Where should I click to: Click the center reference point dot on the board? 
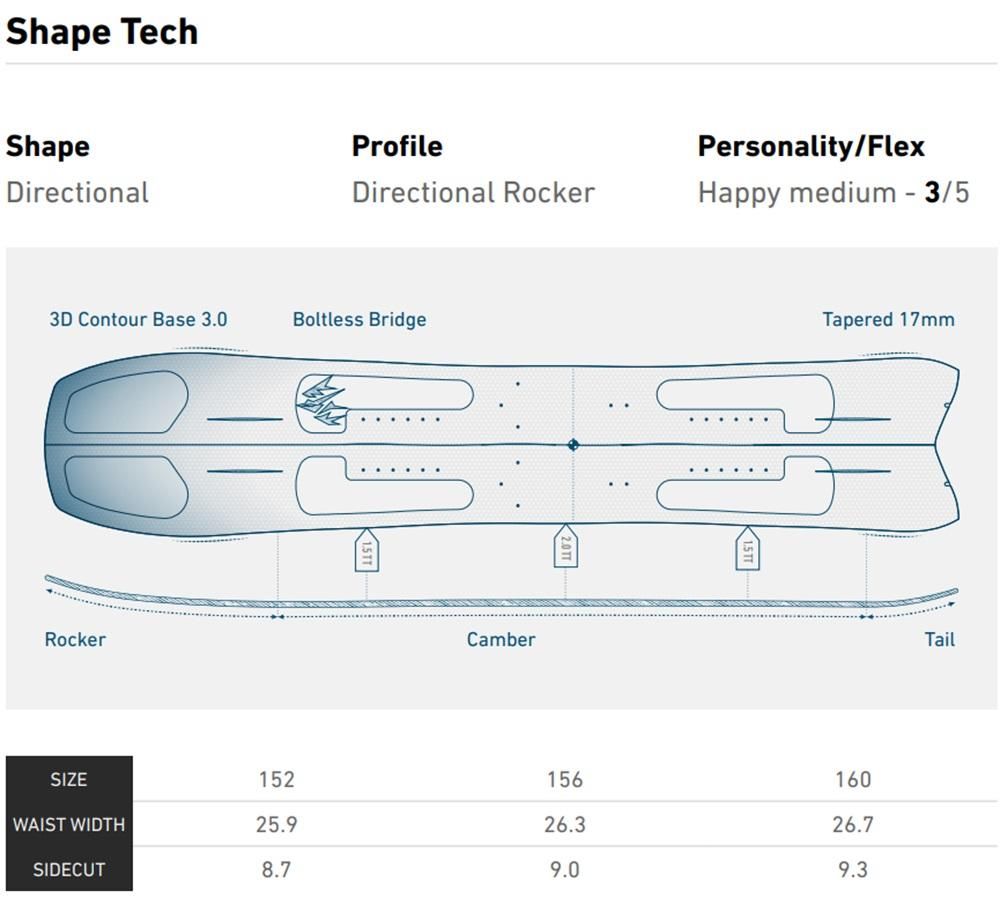coord(573,445)
